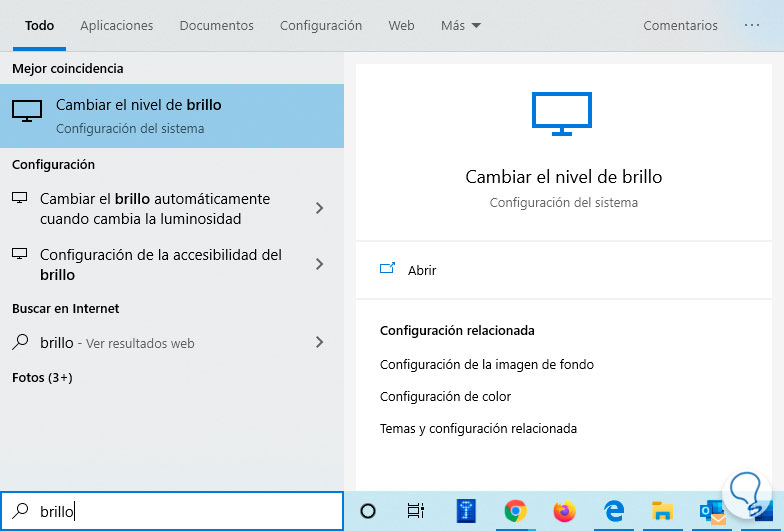The image size is (784, 531).
Task: Open the Más dropdown menu
Action: click(460, 25)
